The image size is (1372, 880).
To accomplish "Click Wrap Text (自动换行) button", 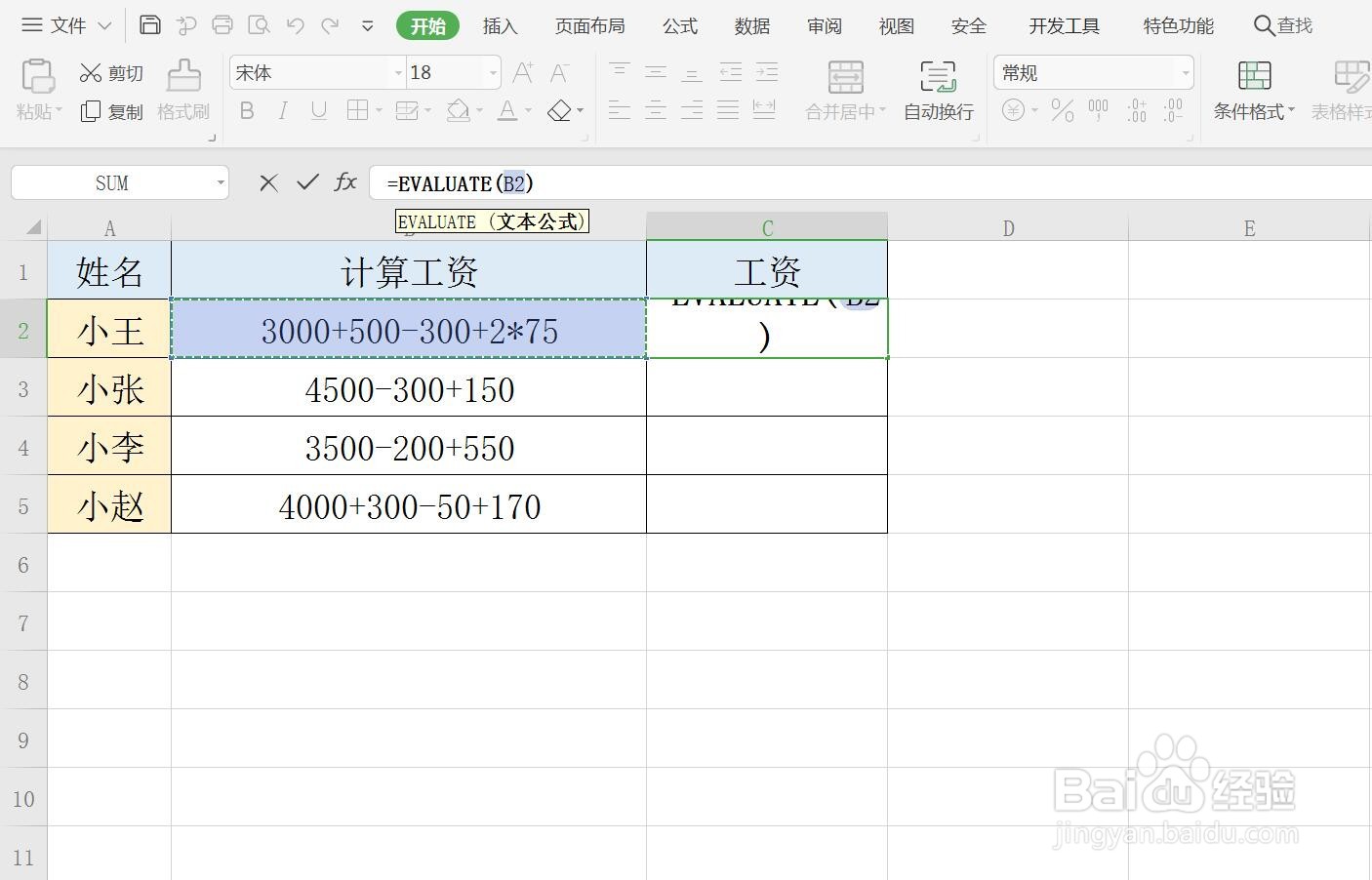I will (939, 91).
